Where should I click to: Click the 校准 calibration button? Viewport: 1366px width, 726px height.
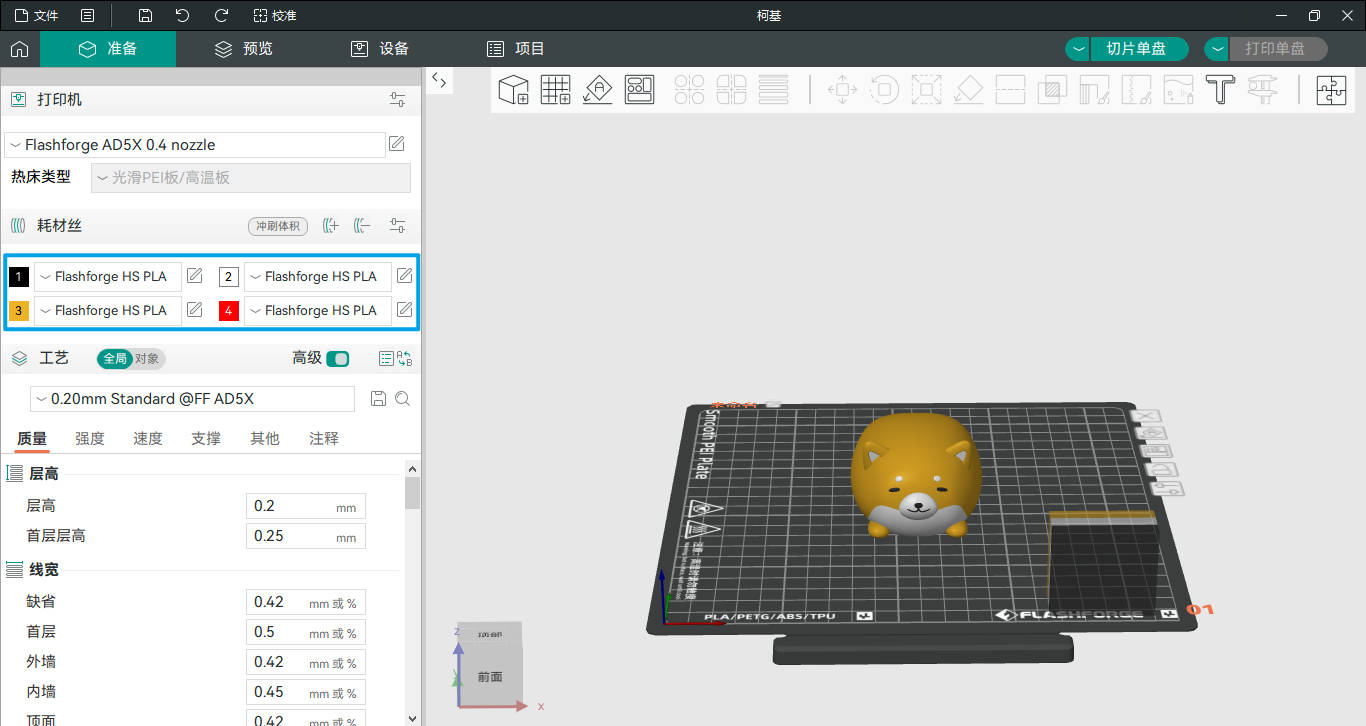pyautogui.click(x=275, y=16)
